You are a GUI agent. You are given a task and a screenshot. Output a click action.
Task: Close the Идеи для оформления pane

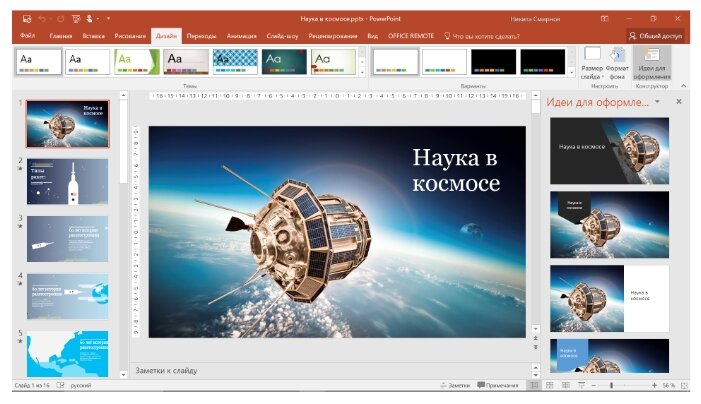point(679,102)
